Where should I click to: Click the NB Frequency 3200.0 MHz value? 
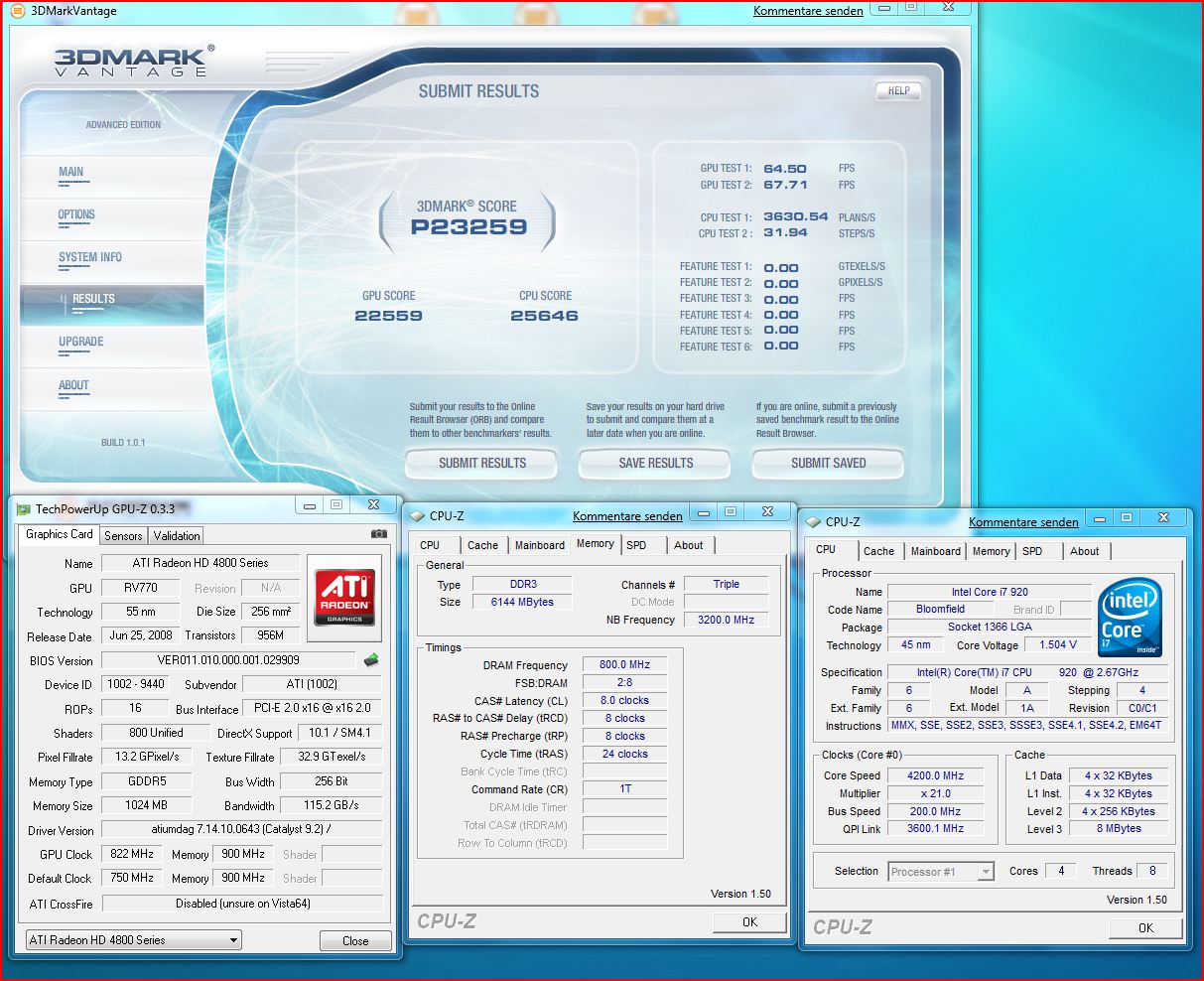click(x=728, y=620)
